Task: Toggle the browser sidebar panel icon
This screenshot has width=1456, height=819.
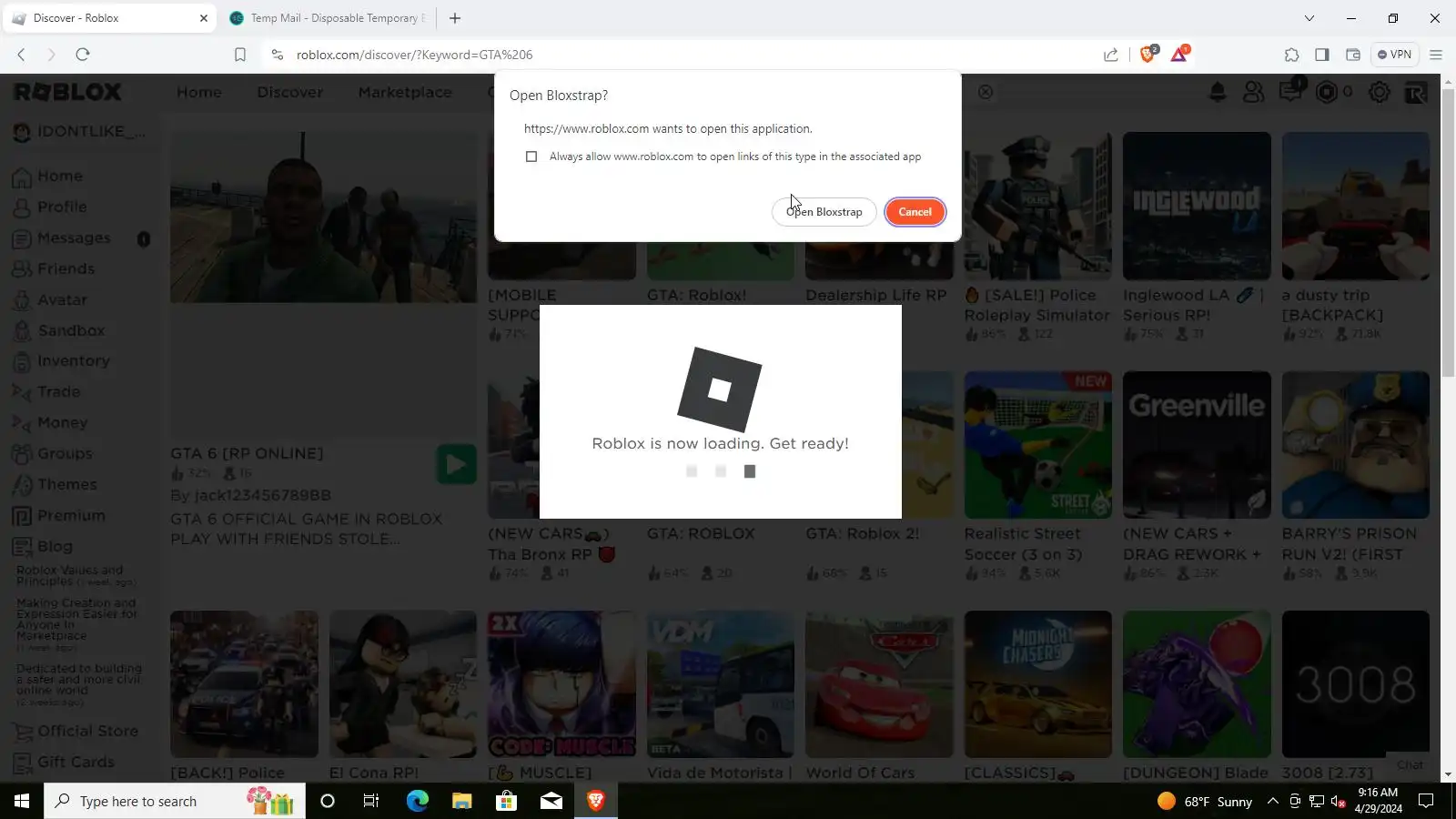Action: [x=1322, y=55]
